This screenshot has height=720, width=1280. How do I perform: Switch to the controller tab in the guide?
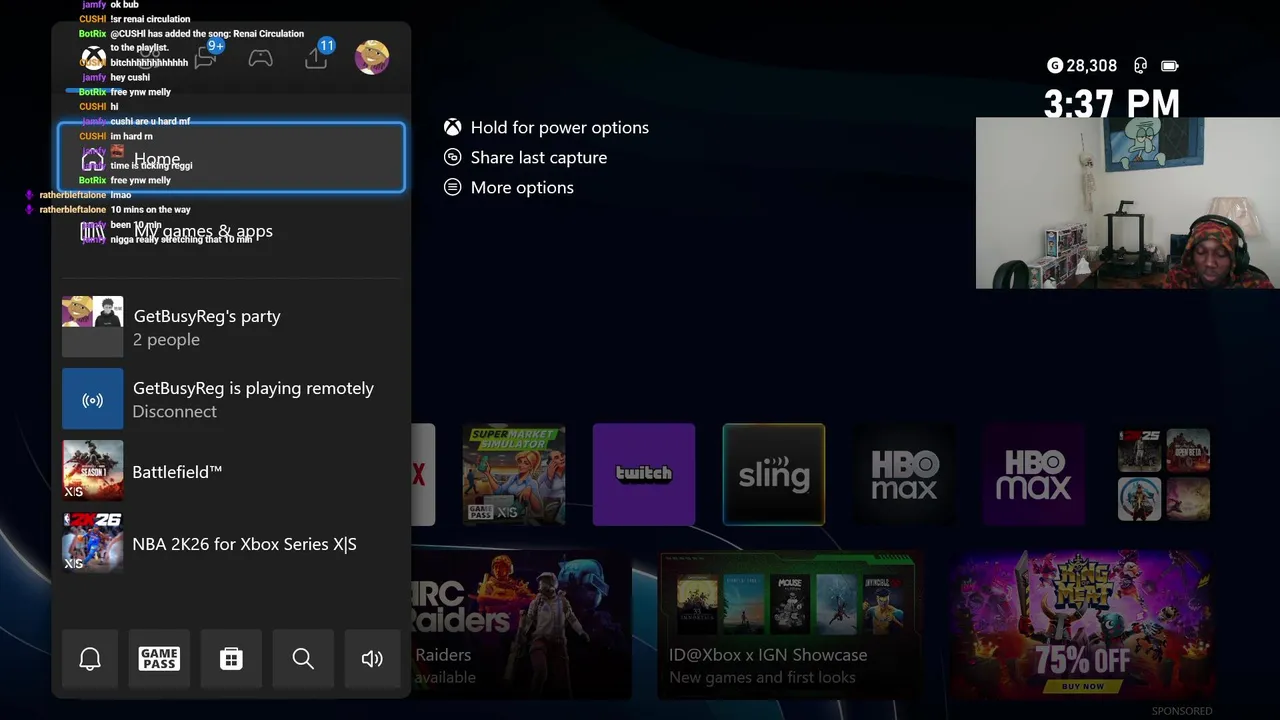(260, 58)
